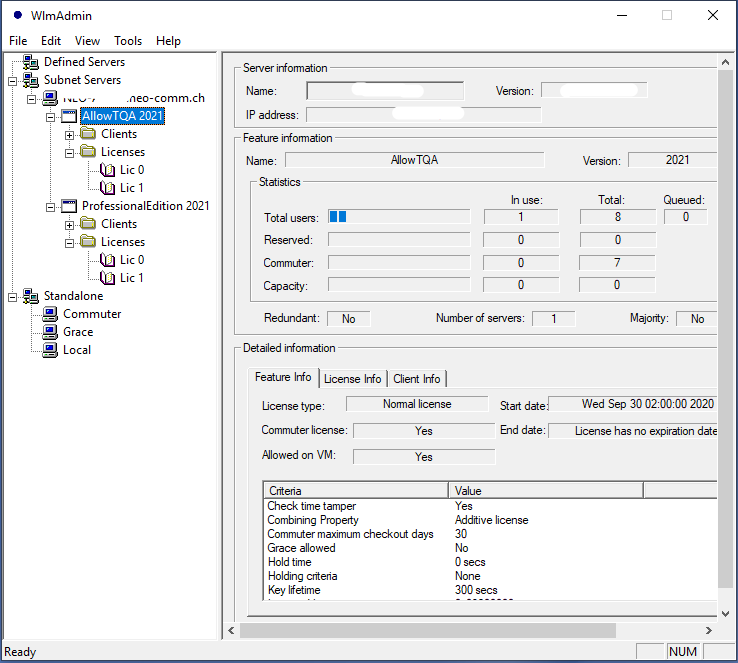
Task: Collapse Licenses under AllowTQA 2021
Action: pos(69,153)
